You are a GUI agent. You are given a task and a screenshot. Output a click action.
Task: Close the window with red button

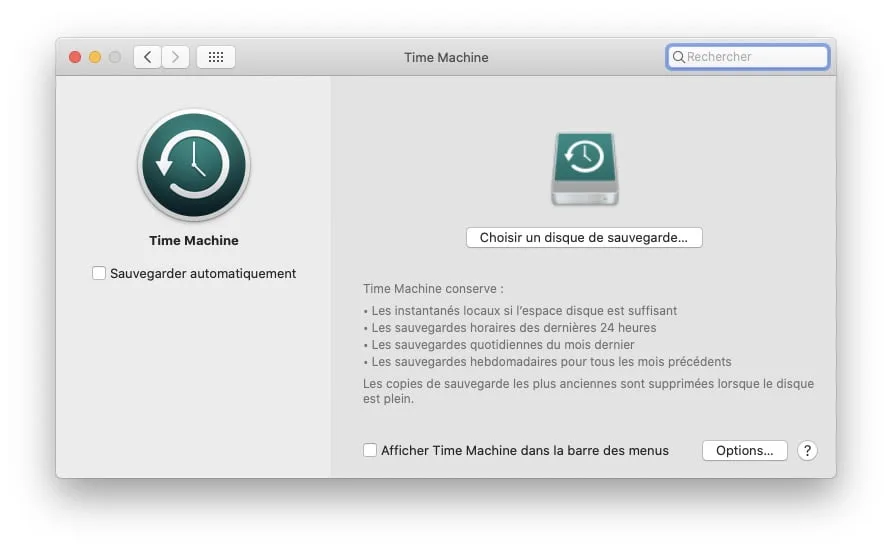point(75,57)
